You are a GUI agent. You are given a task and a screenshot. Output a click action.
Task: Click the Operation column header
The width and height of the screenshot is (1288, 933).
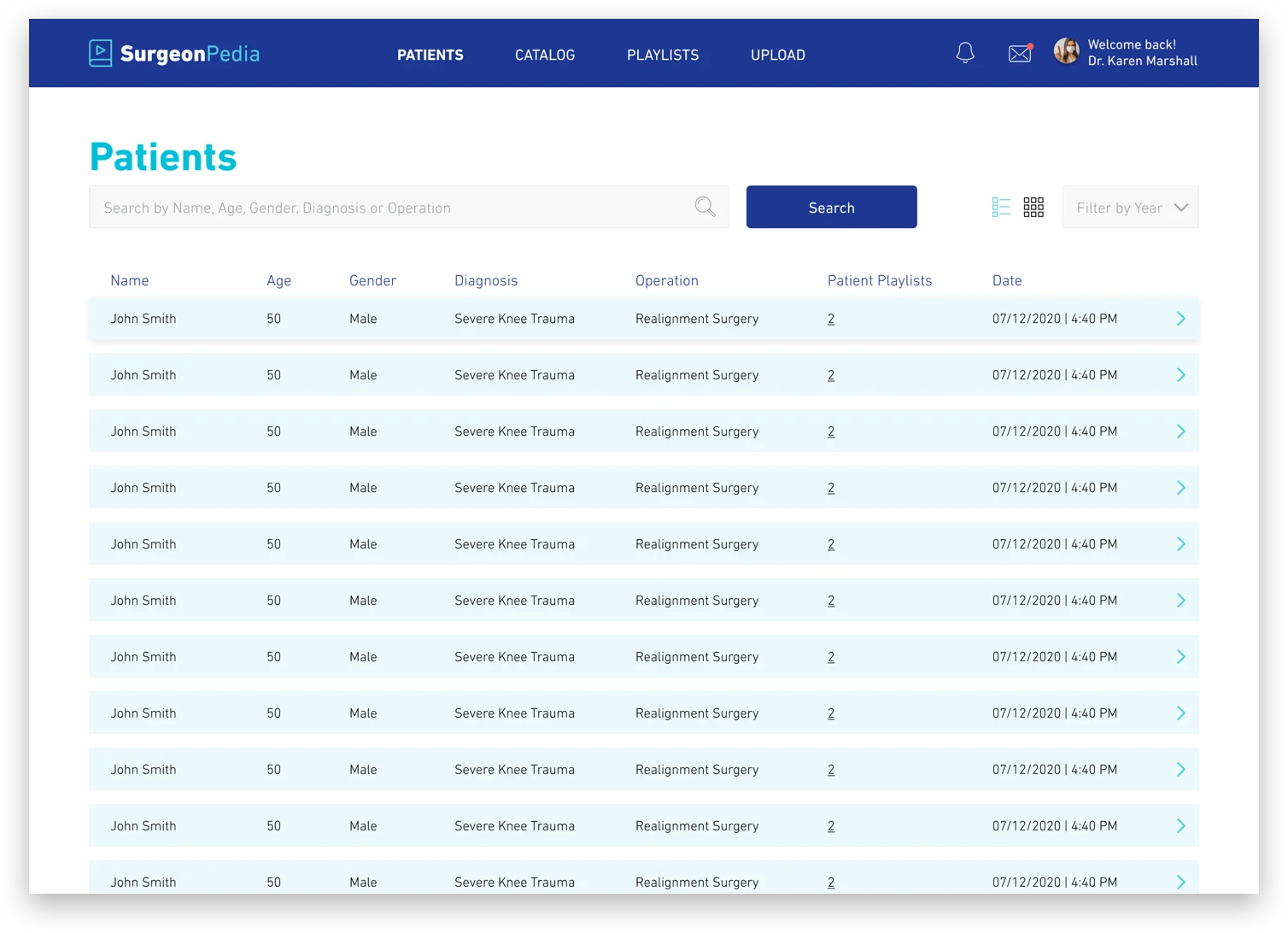pos(667,280)
